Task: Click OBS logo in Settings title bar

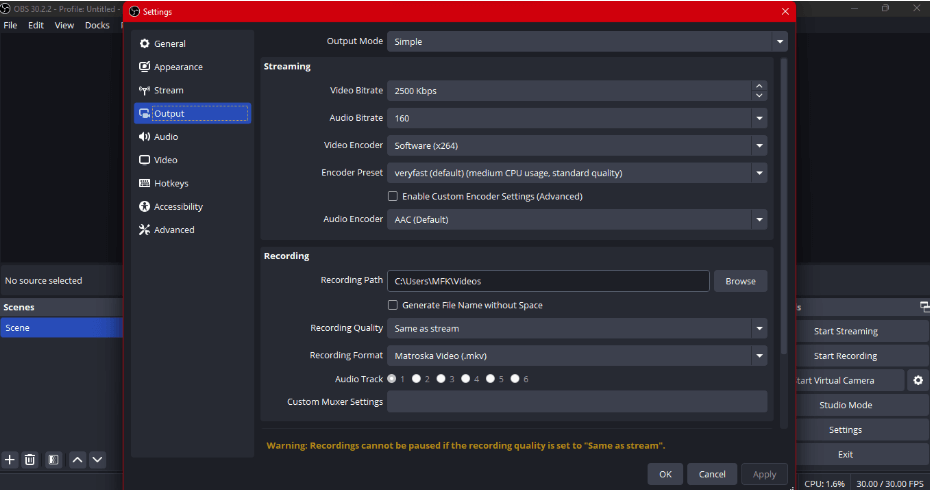Action: pyautogui.click(x=135, y=12)
